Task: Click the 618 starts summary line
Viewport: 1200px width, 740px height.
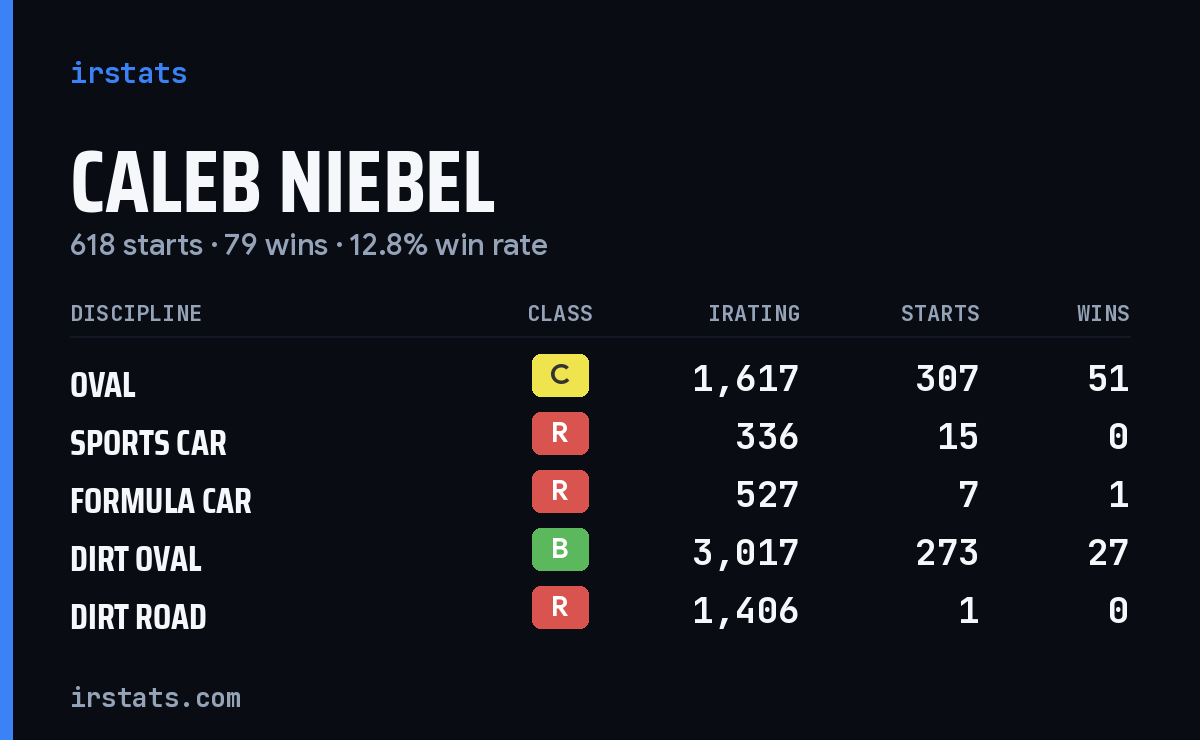Action: [x=309, y=245]
